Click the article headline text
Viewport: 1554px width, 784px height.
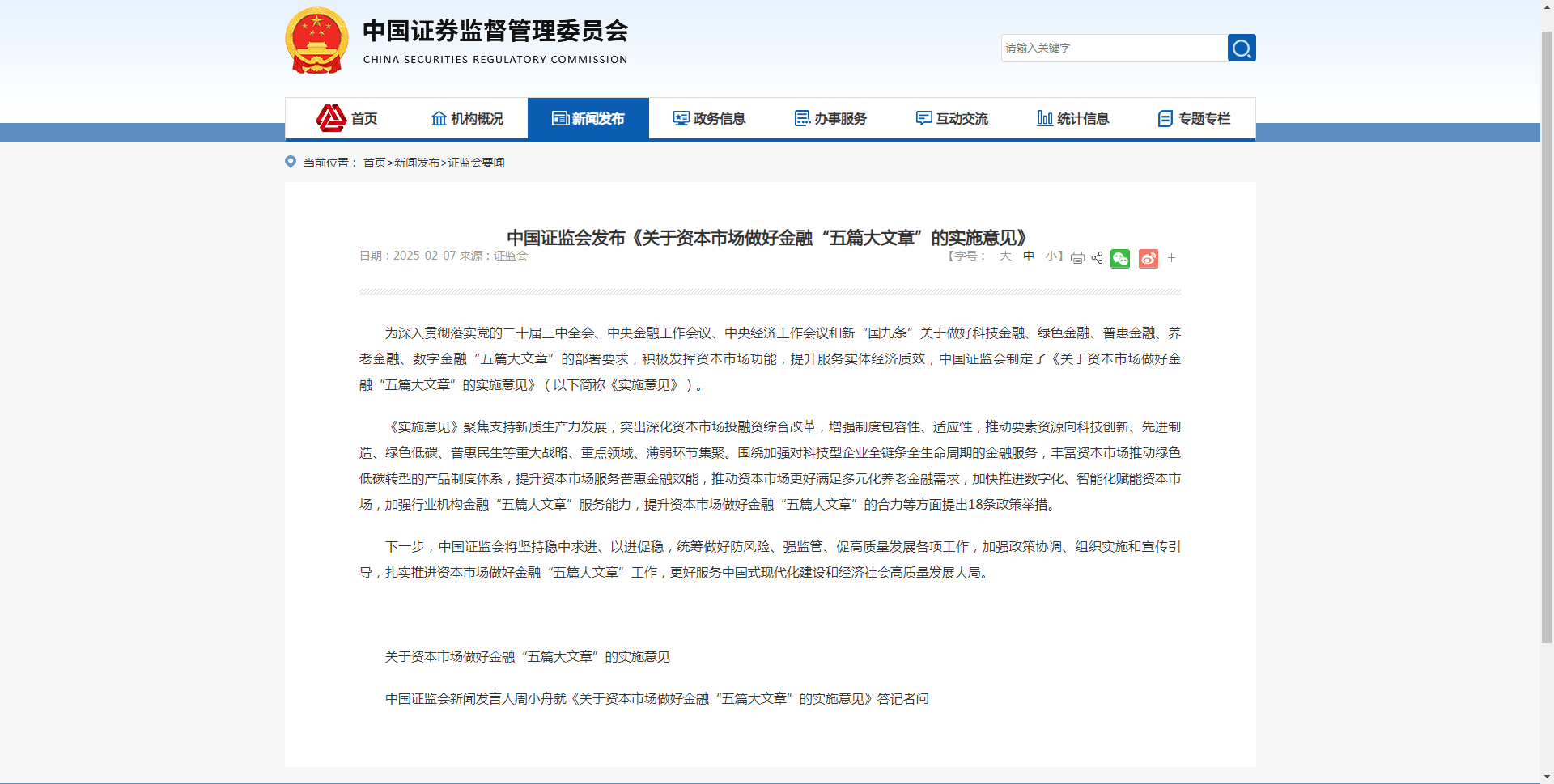tap(767, 237)
